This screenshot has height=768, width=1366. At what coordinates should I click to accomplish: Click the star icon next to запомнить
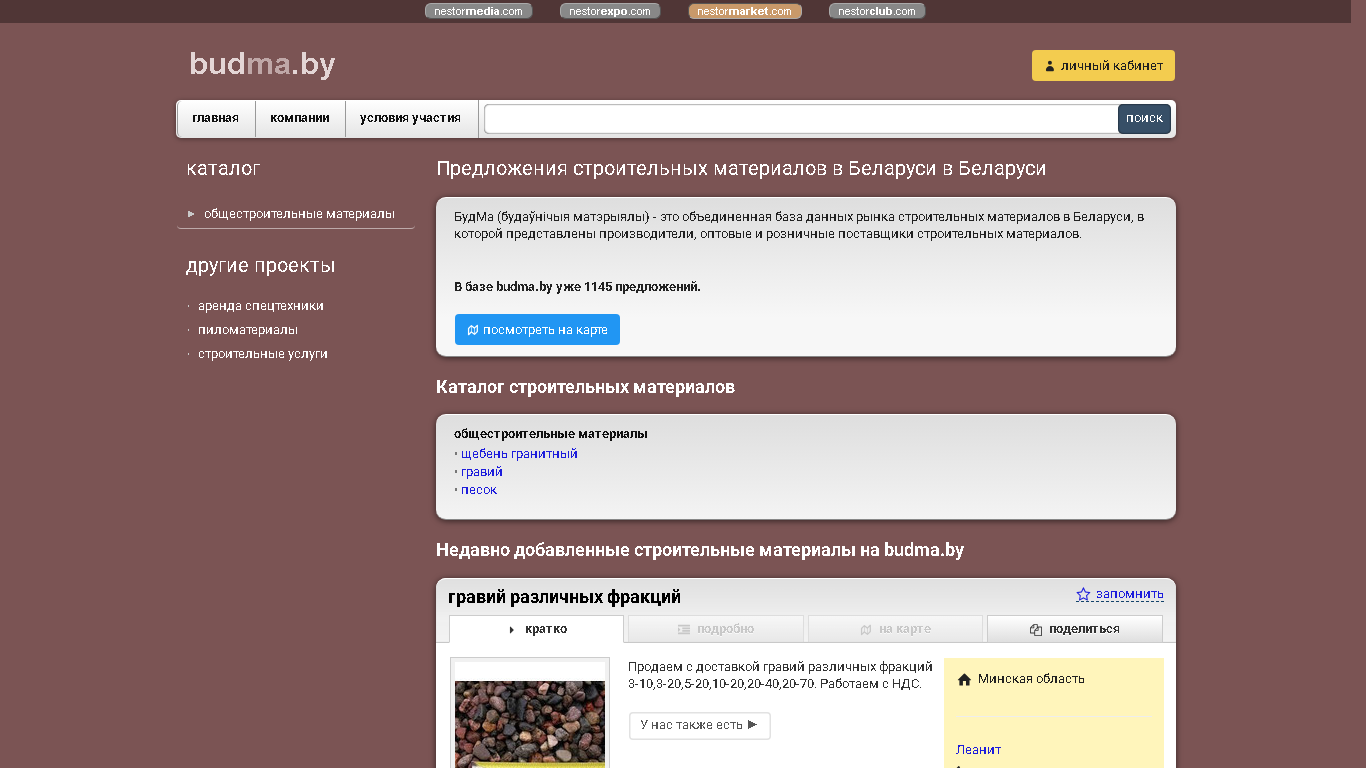pos(1083,594)
